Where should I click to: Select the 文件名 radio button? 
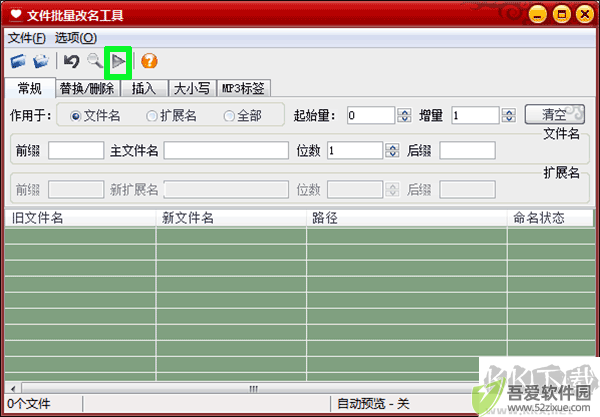click(x=76, y=116)
